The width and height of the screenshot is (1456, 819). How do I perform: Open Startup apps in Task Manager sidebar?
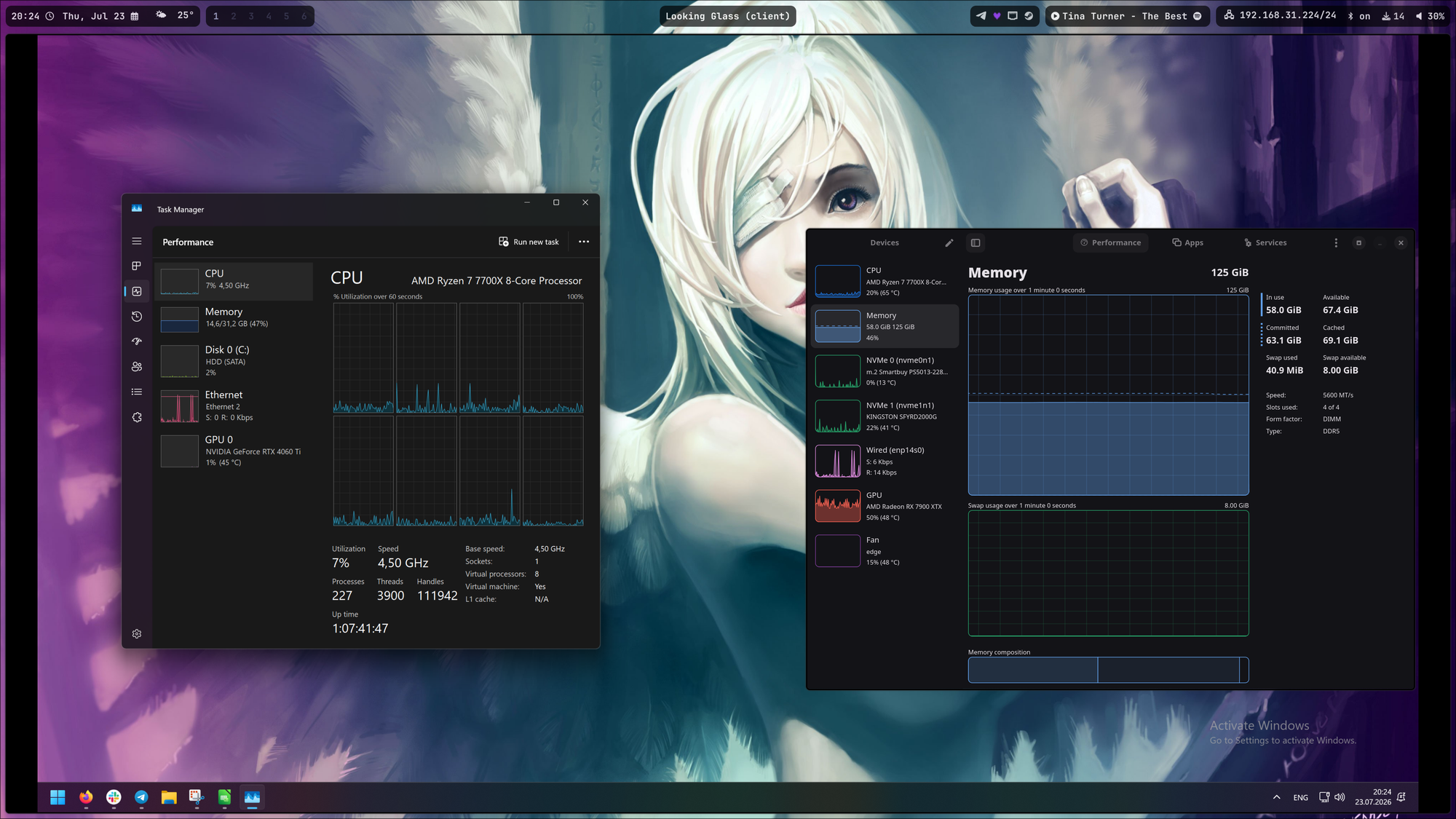(x=136, y=341)
